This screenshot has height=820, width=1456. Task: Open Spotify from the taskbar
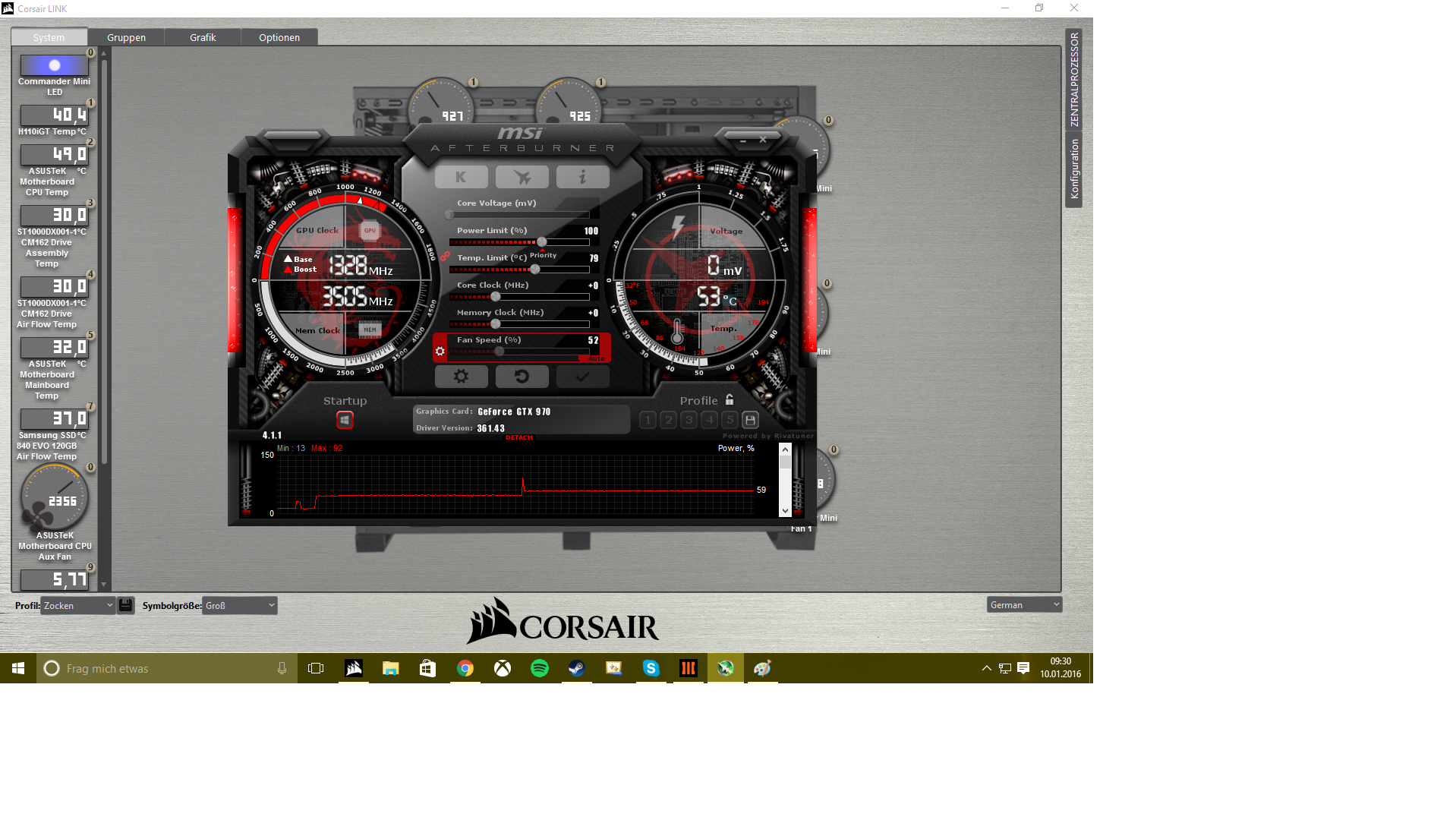click(540, 668)
